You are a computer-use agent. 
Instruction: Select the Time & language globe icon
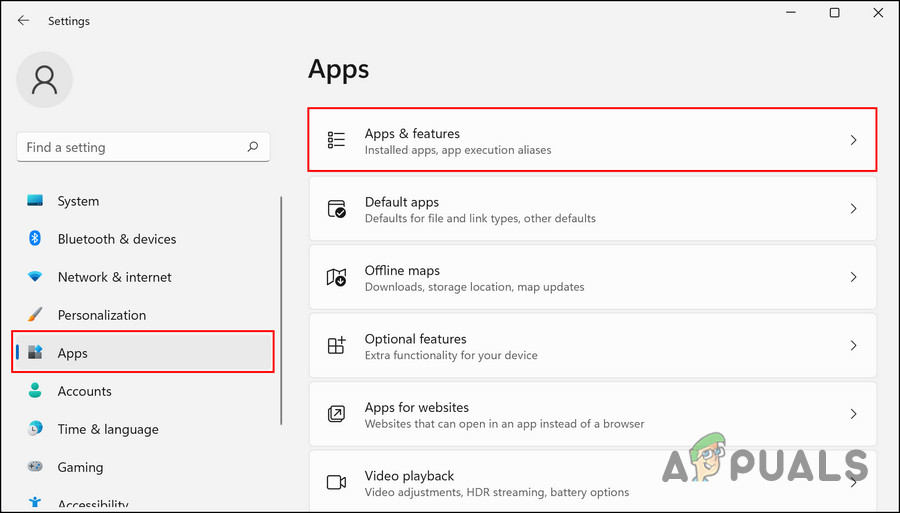pos(35,428)
